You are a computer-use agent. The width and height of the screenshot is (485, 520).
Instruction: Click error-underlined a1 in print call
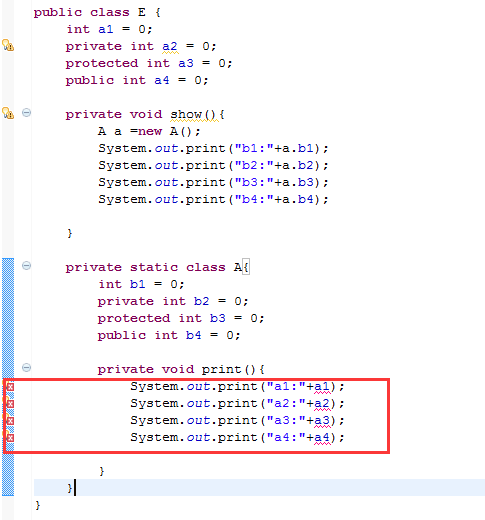pos(322,387)
